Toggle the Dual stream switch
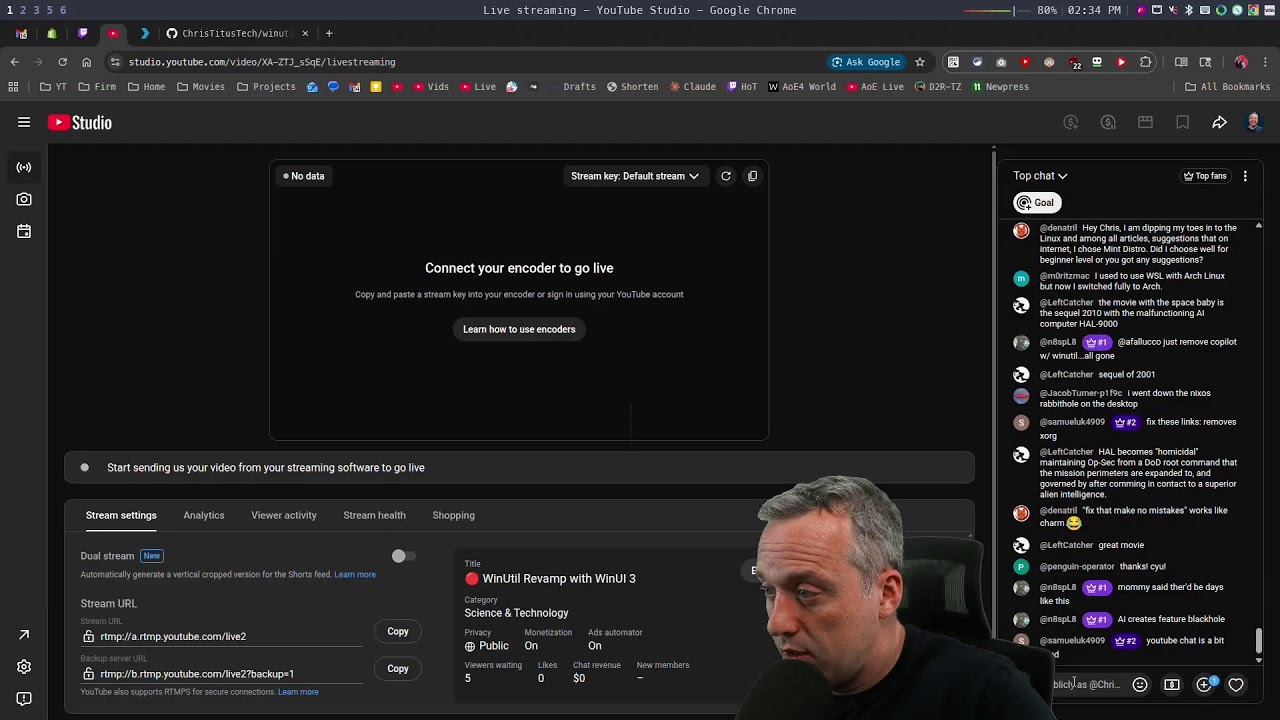This screenshot has height=720, width=1280. 403,556
